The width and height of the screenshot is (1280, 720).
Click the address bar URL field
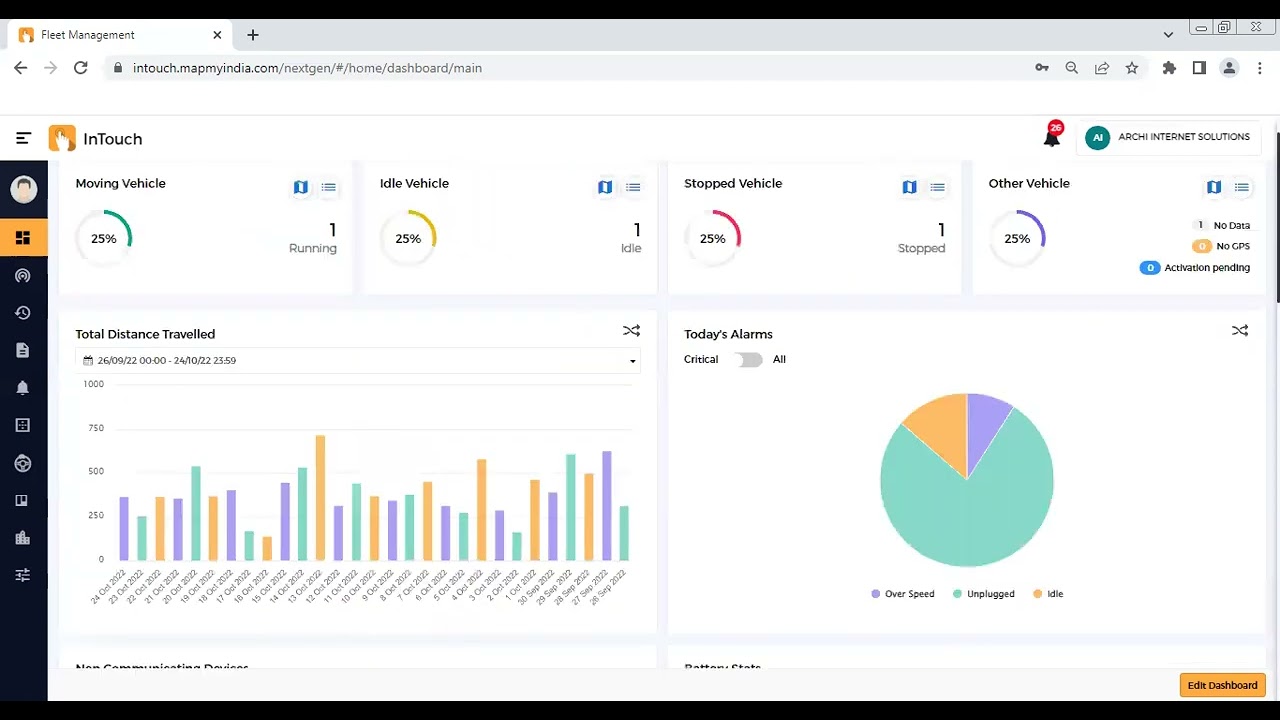tap(570, 68)
